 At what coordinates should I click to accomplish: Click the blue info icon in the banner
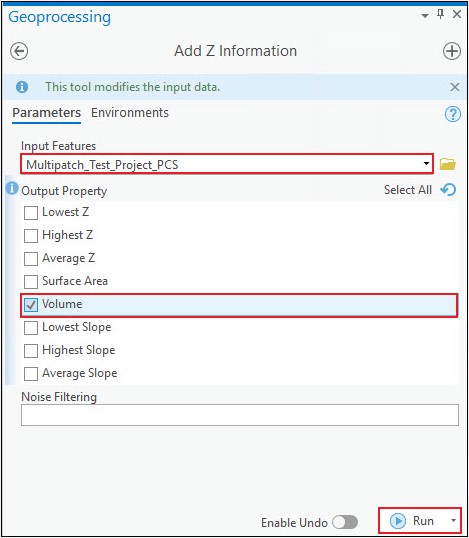22,87
